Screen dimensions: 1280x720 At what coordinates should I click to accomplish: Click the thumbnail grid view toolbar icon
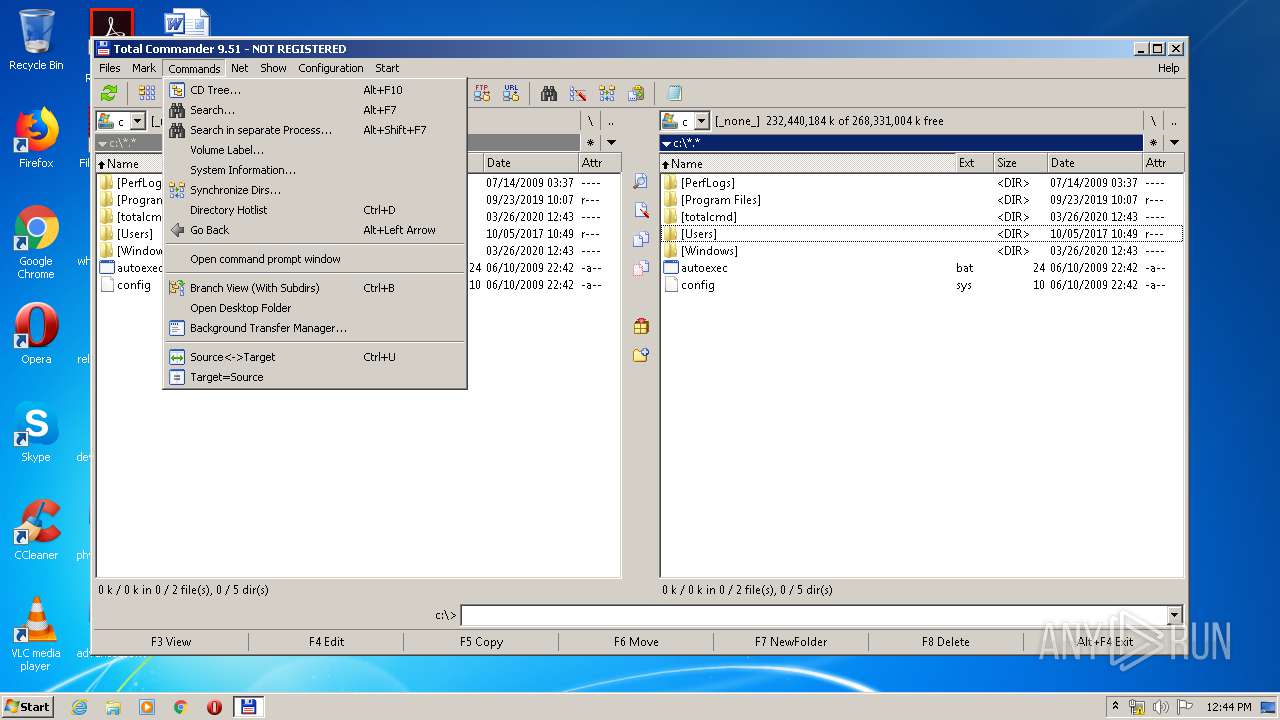tap(147, 93)
